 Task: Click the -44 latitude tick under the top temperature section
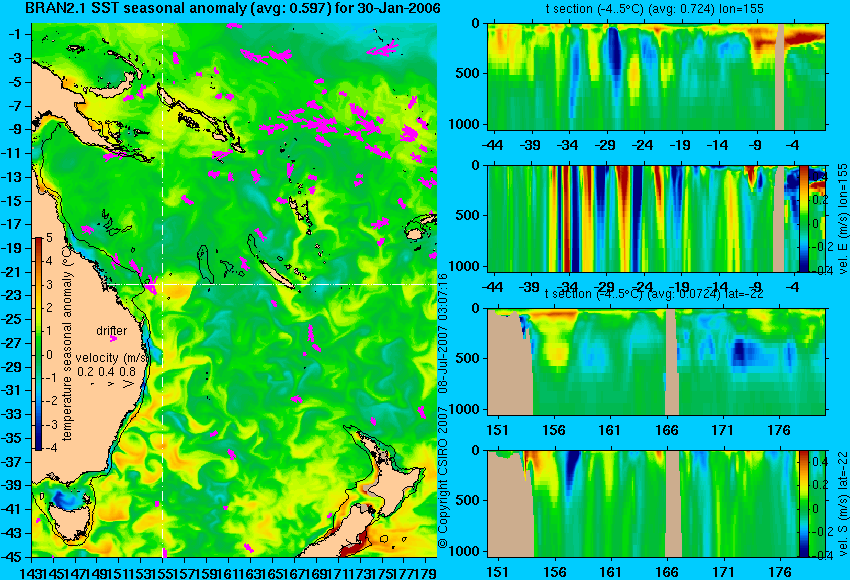pyautogui.click(x=492, y=145)
